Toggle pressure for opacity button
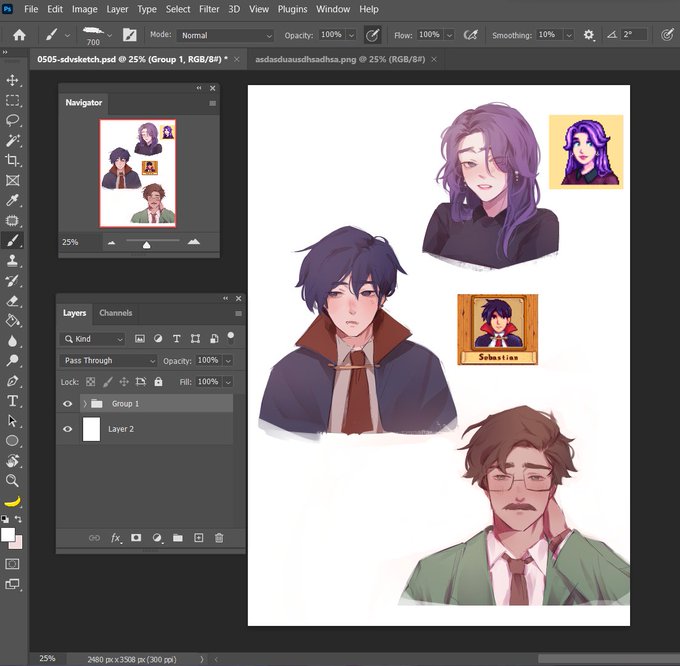680x666 pixels. coord(372,35)
